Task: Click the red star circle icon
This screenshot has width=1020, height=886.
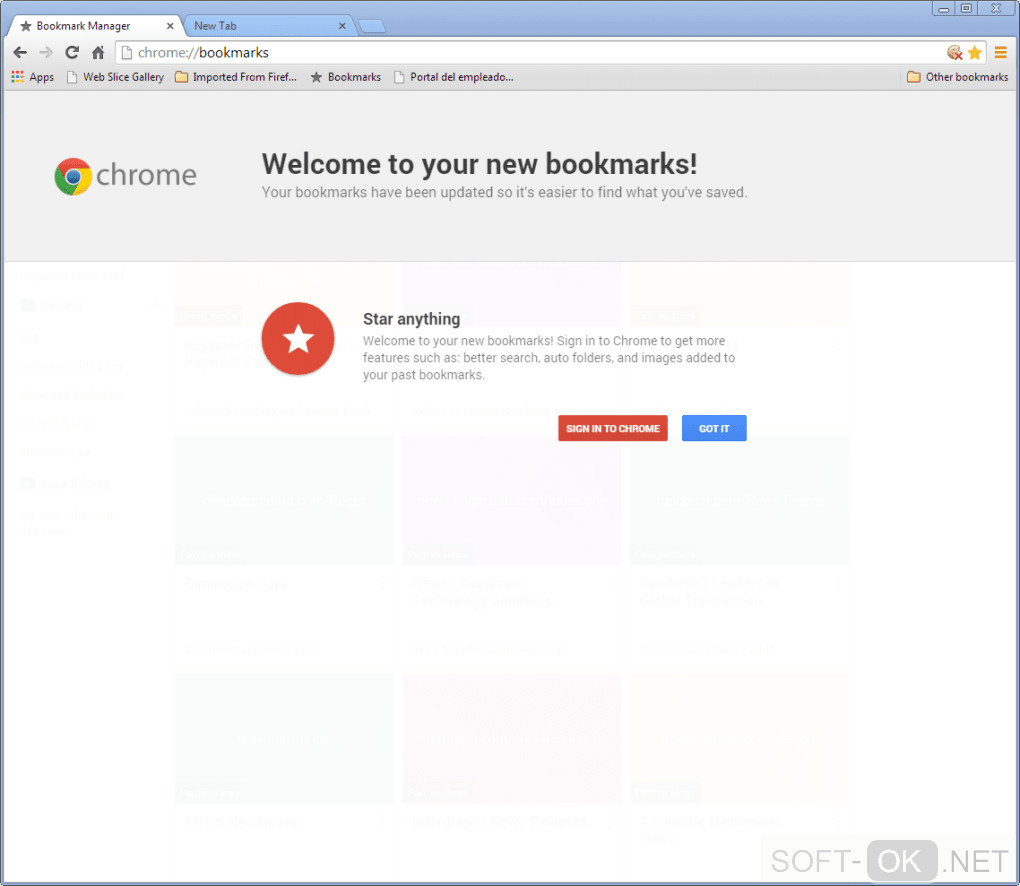Action: pos(298,338)
